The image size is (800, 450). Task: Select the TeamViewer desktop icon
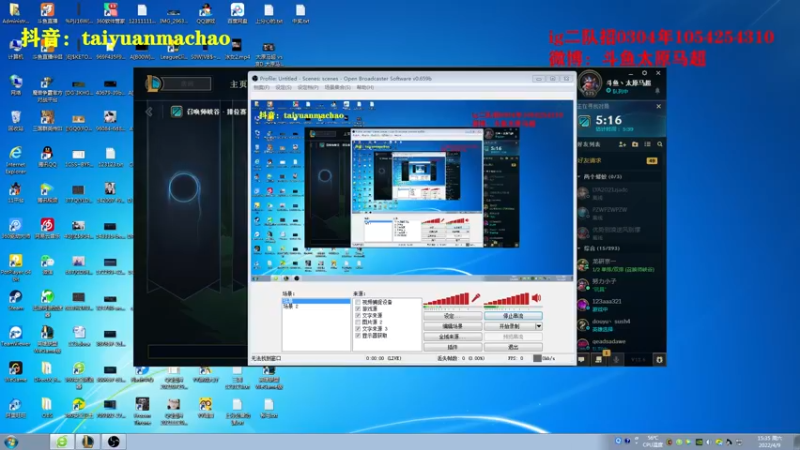[x=15, y=336]
